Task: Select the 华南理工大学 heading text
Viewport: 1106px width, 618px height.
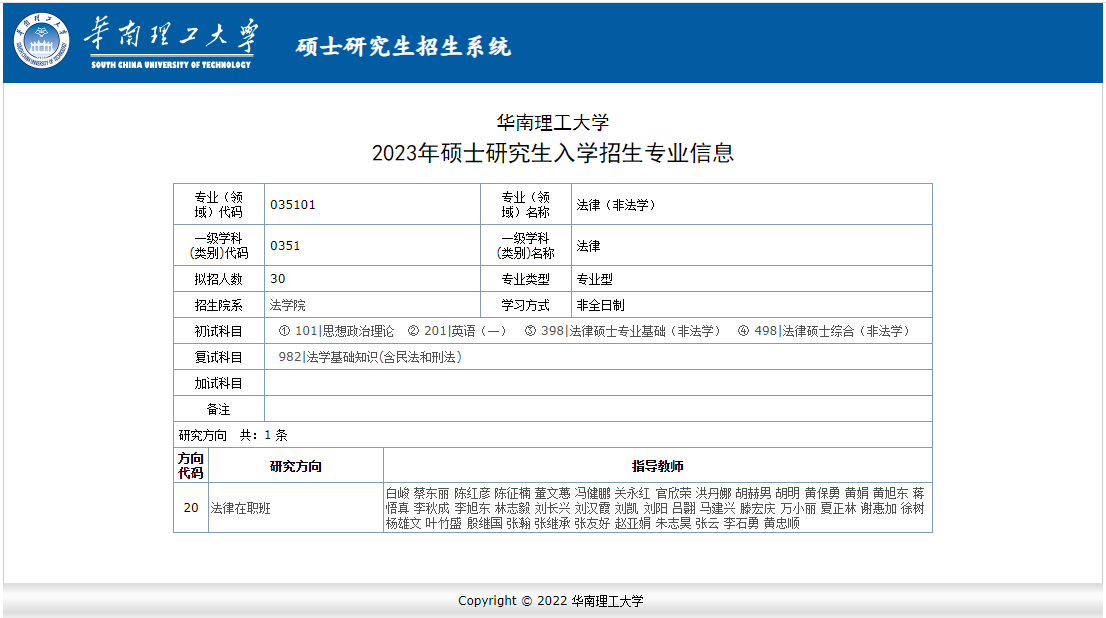Action: [553, 123]
